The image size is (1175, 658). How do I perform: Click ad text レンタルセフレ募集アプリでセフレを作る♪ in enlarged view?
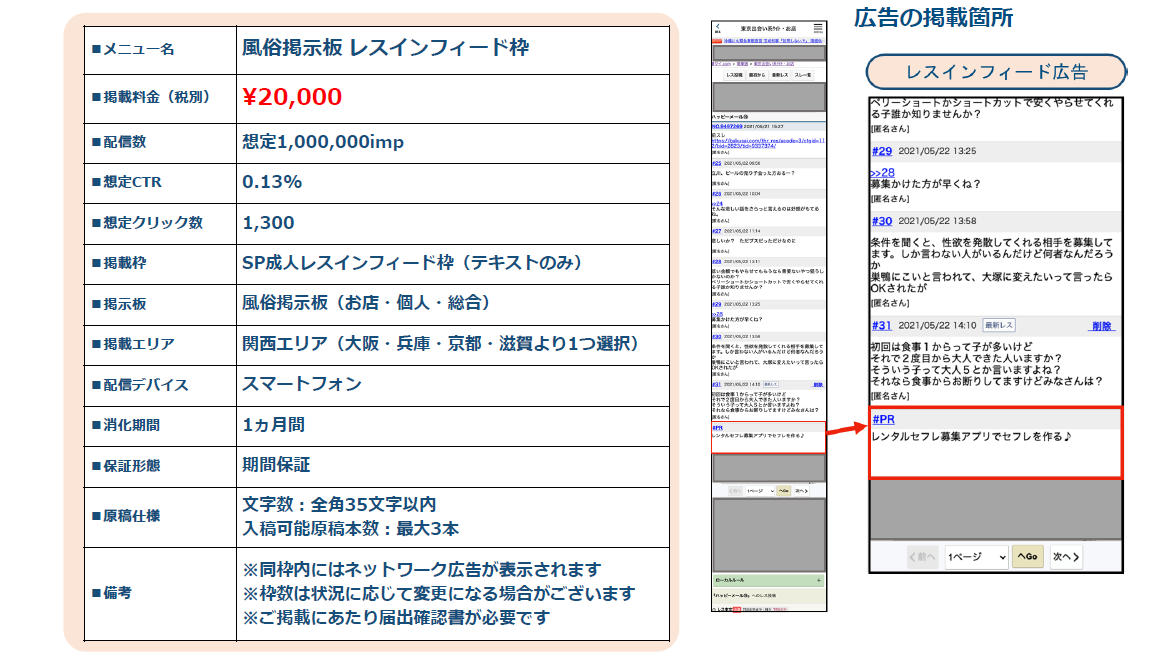point(971,436)
